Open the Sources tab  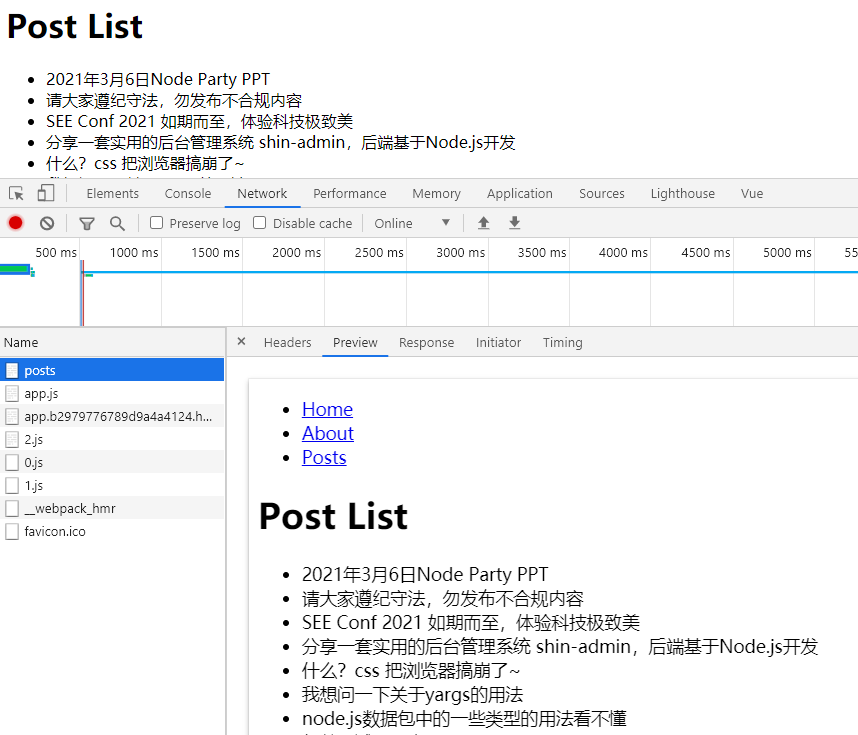tap(602, 194)
